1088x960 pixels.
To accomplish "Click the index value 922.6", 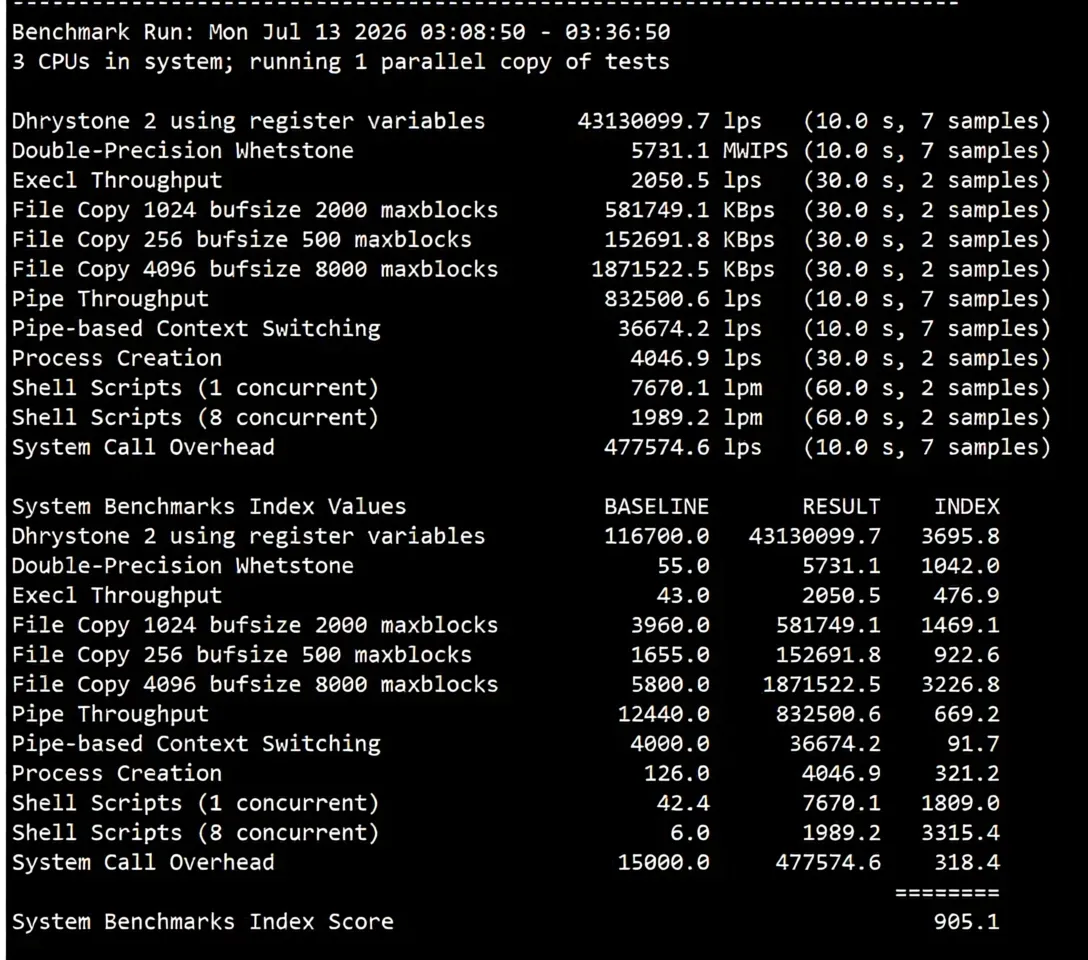I will pyautogui.click(x=967, y=655).
